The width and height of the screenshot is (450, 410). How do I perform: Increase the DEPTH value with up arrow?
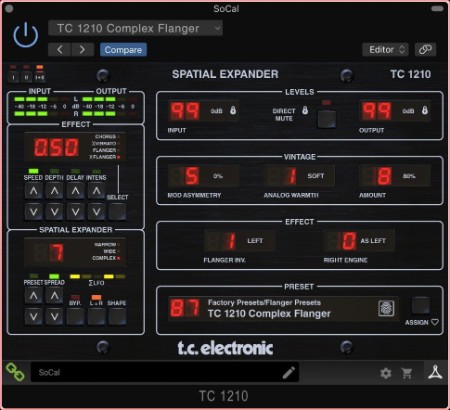point(54,191)
